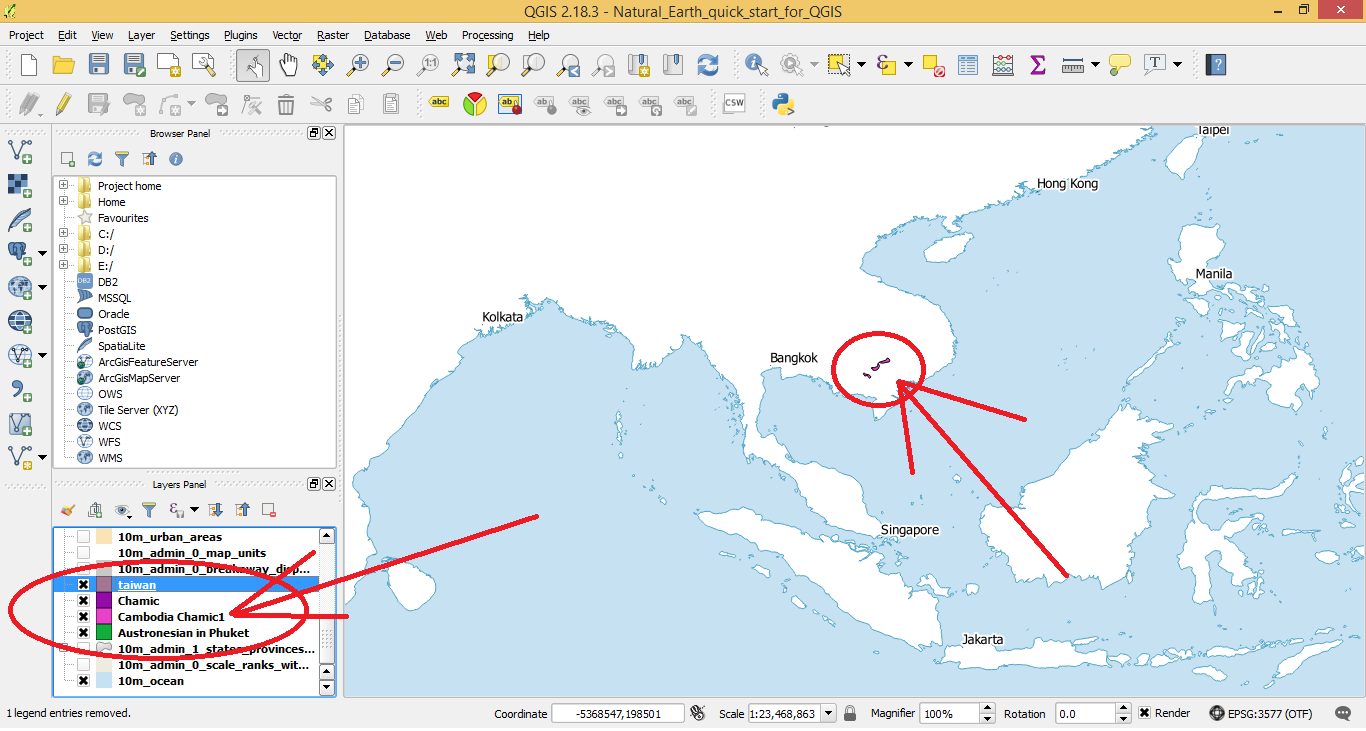Click the Coordinate input field
Image resolution: width=1366 pixels, height=731 pixels.
pyautogui.click(x=618, y=714)
